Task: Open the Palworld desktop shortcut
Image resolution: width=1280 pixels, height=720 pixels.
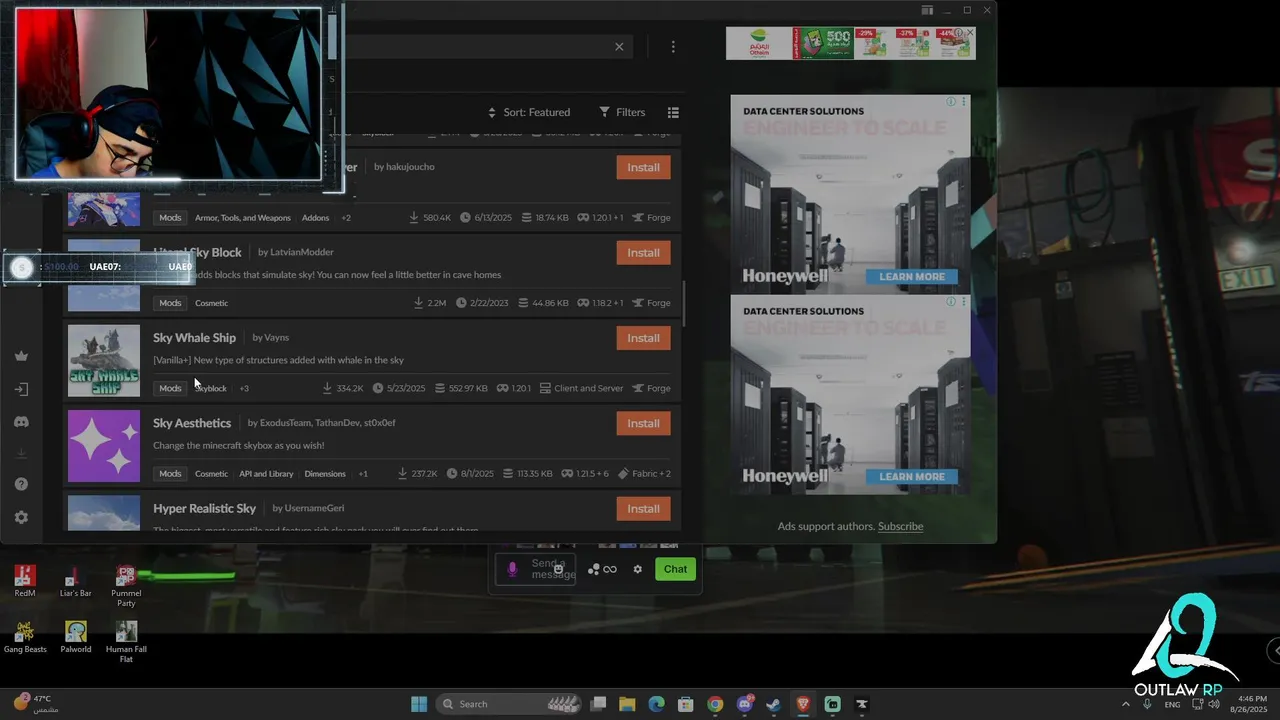Action: [x=75, y=637]
